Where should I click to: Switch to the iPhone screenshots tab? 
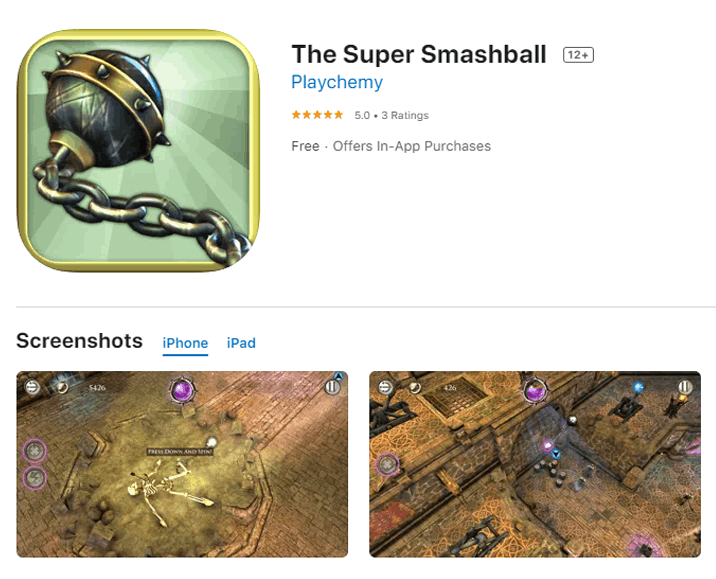[x=185, y=343]
